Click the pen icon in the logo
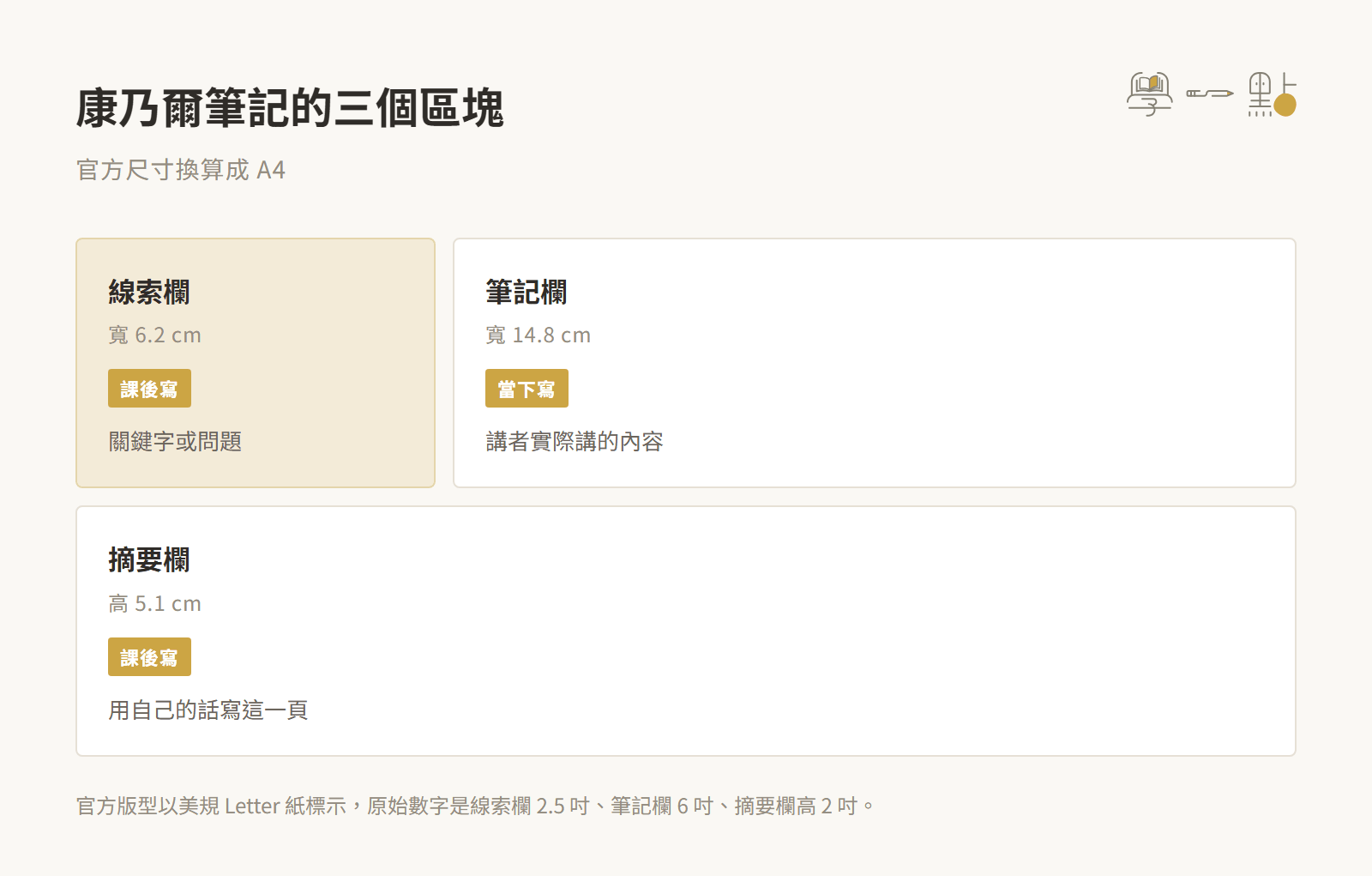This screenshot has width=1372, height=876. 1210,93
